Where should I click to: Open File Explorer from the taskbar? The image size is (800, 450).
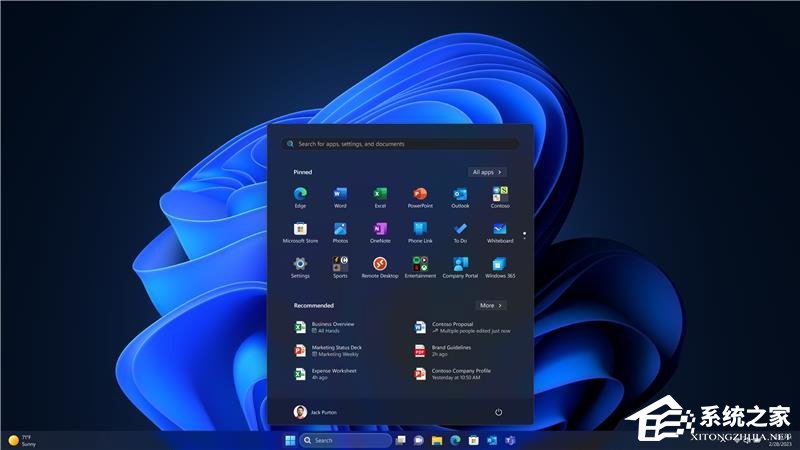pyautogui.click(x=437, y=440)
